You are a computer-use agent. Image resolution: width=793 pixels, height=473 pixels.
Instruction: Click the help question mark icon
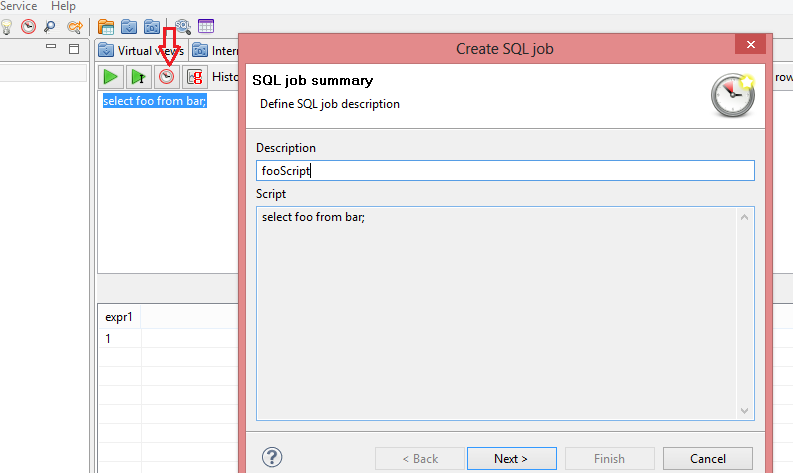pos(271,458)
